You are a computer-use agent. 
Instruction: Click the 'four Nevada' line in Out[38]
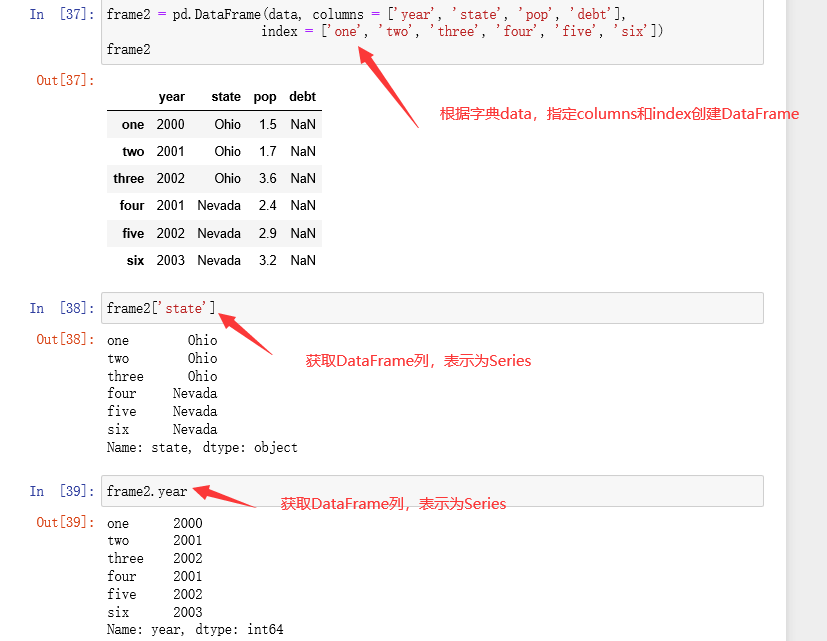[162, 394]
